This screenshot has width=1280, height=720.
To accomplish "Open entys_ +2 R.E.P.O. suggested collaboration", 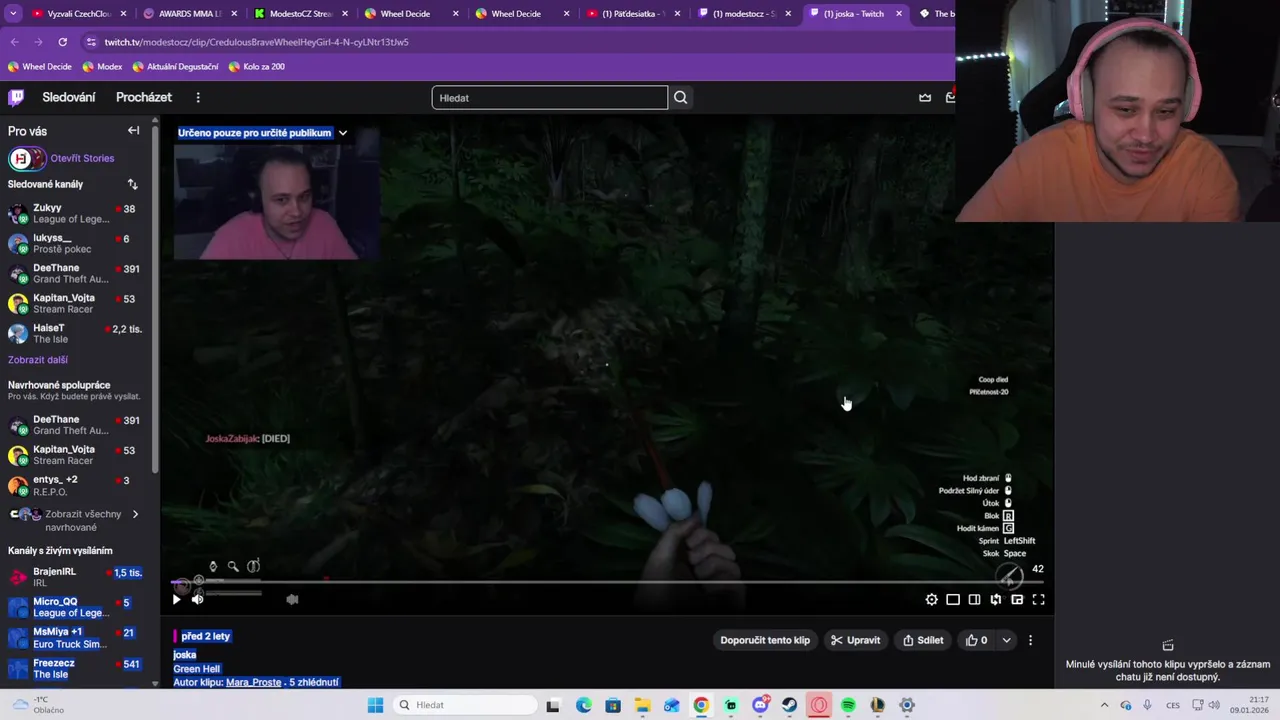I will click(x=78, y=485).
